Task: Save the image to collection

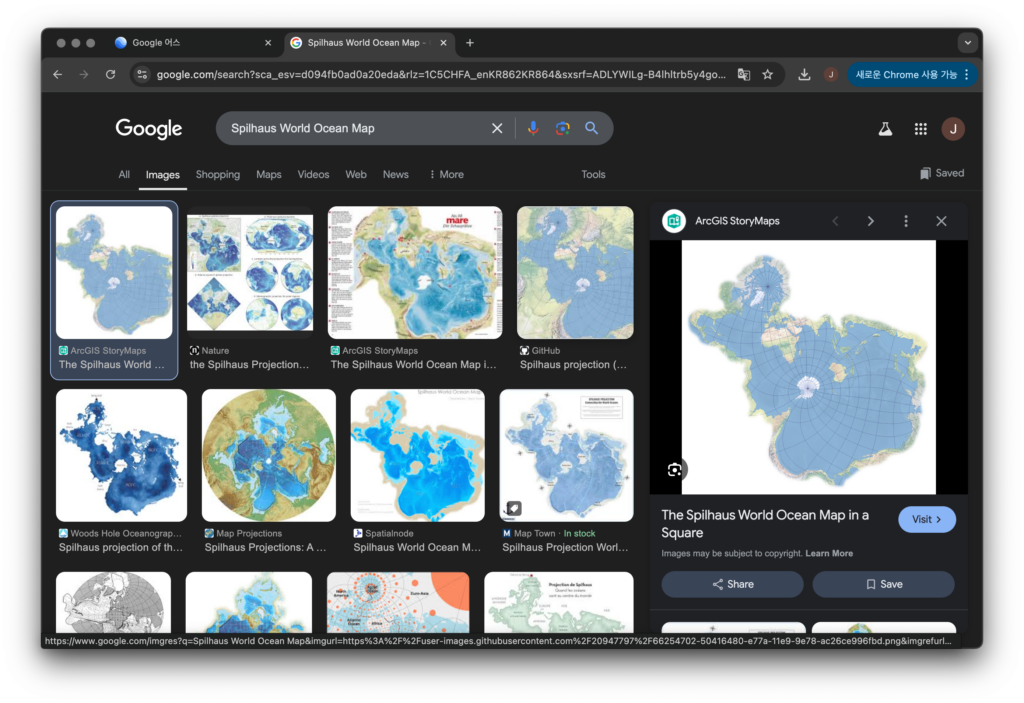Action: click(883, 584)
